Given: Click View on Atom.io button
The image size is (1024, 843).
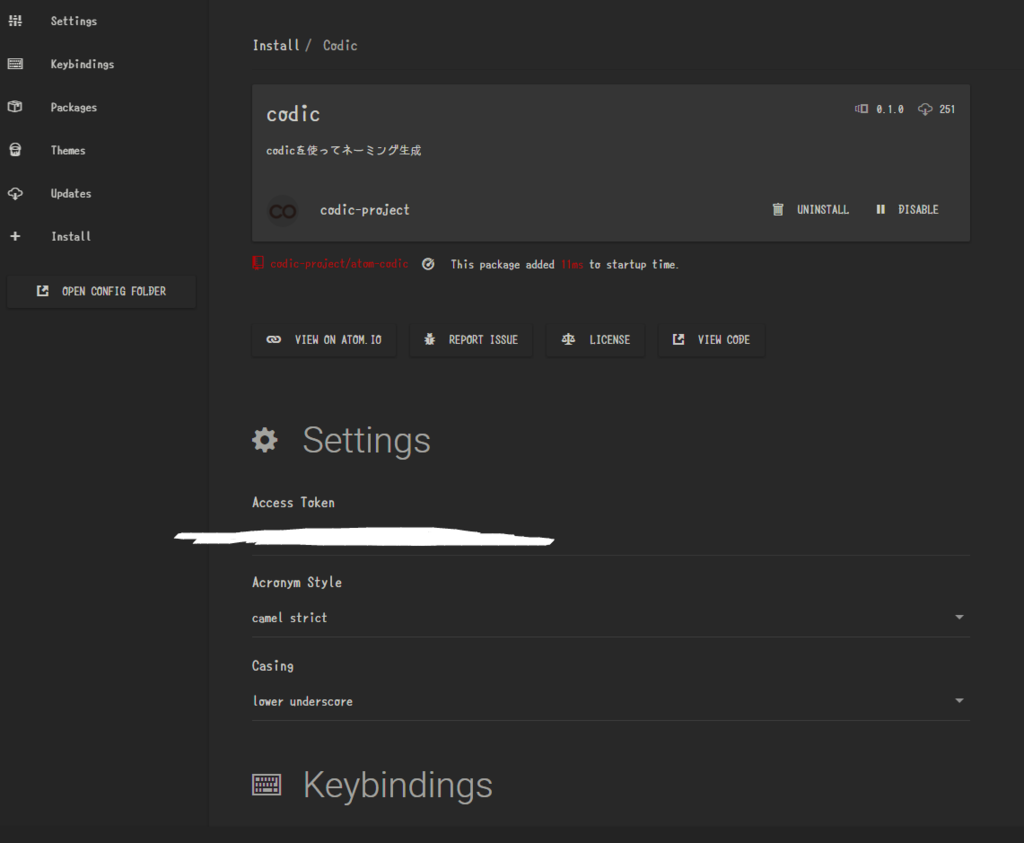Looking at the screenshot, I should [324, 340].
